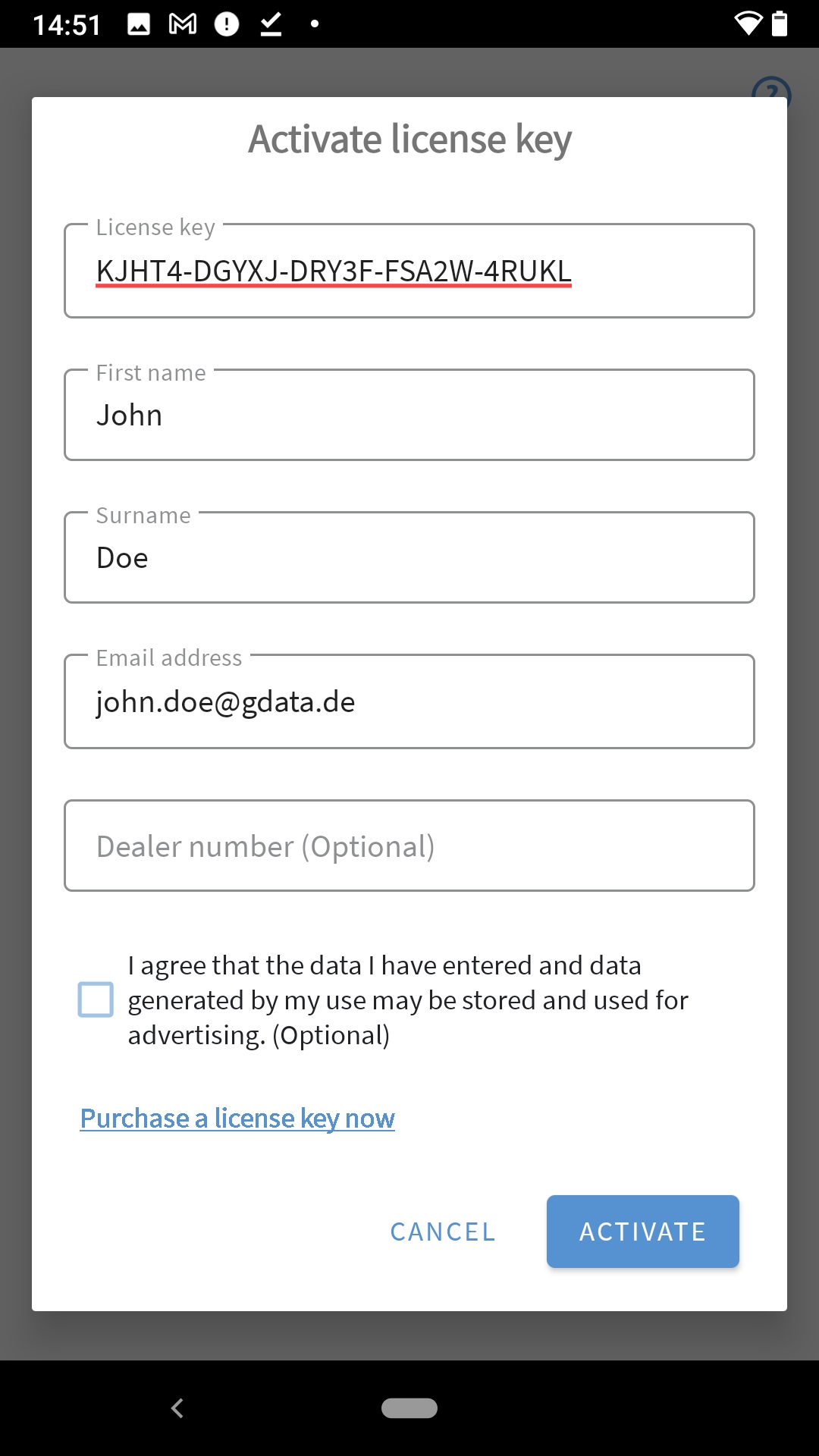
Task: Tap the Activate button
Action: [x=642, y=1231]
